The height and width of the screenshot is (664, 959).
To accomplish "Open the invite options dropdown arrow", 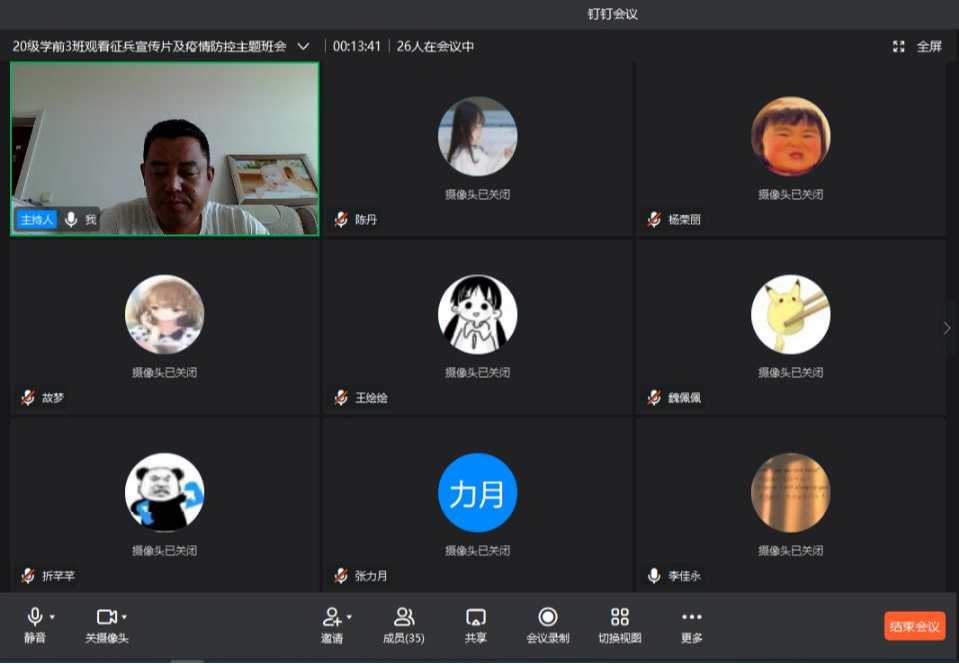I will [349, 617].
